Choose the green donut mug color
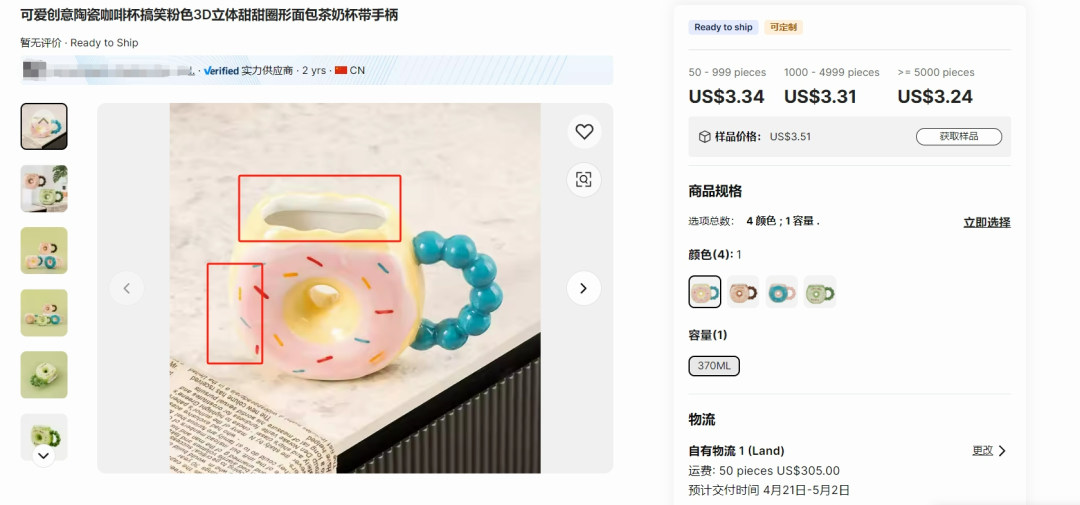Screen dimensions: 1080x505 pos(820,291)
